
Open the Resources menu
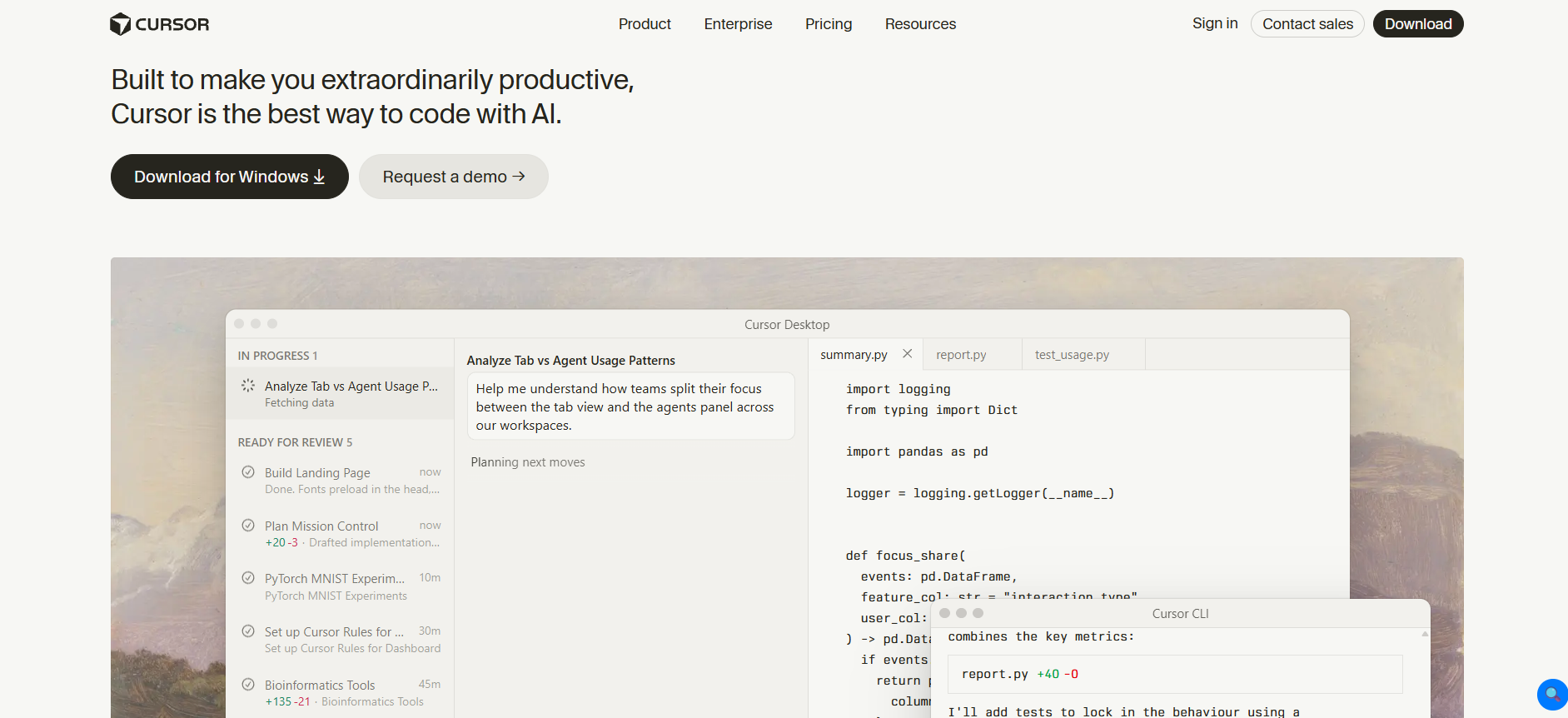(920, 24)
